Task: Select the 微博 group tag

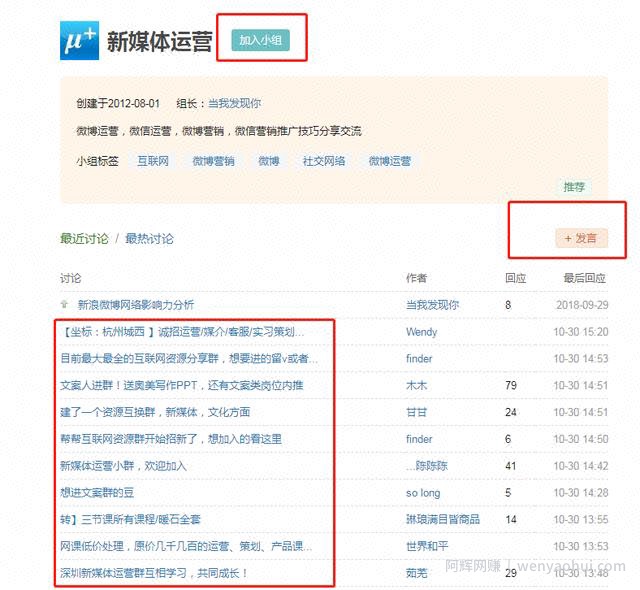Action: (x=269, y=161)
